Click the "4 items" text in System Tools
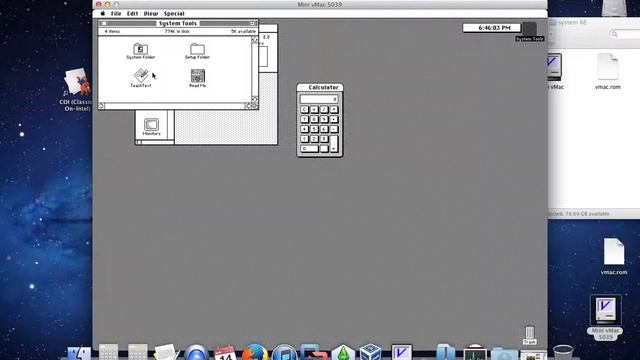 pyautogui.click(x=112, y=31)
